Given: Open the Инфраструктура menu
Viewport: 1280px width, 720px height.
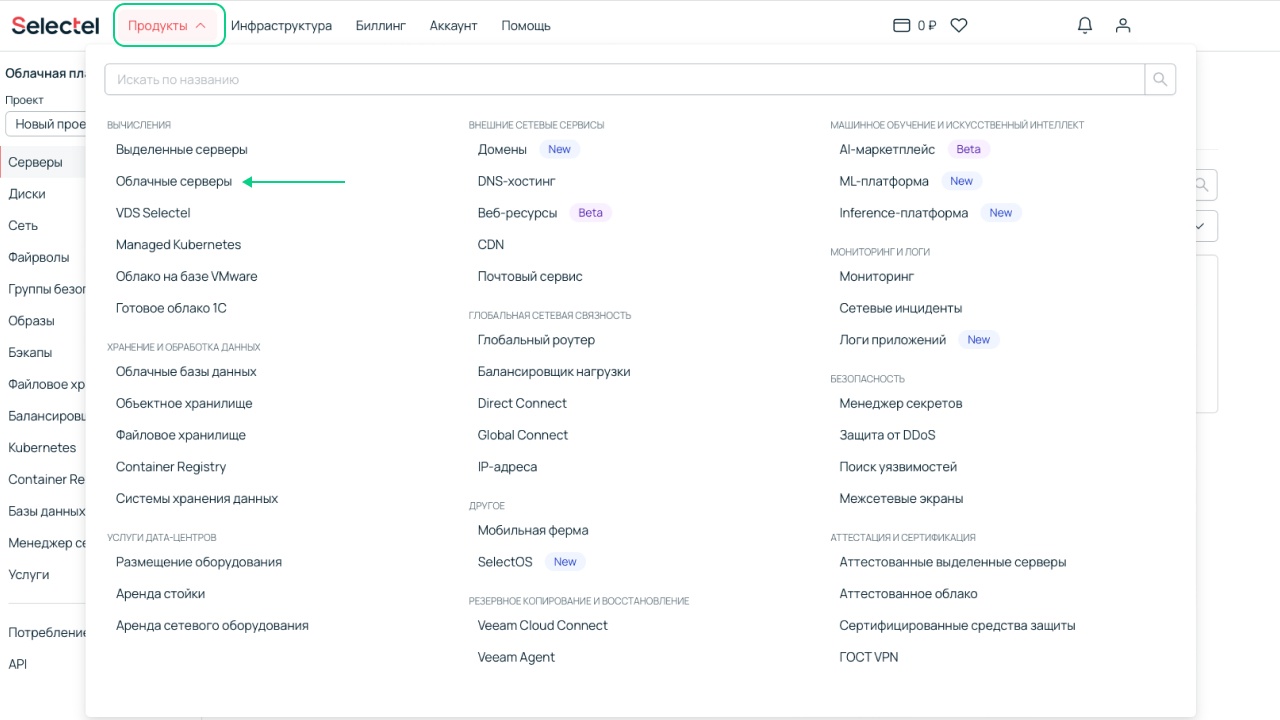Looking at the screenshot, I should pyautogui.click(x=281, y=26).
